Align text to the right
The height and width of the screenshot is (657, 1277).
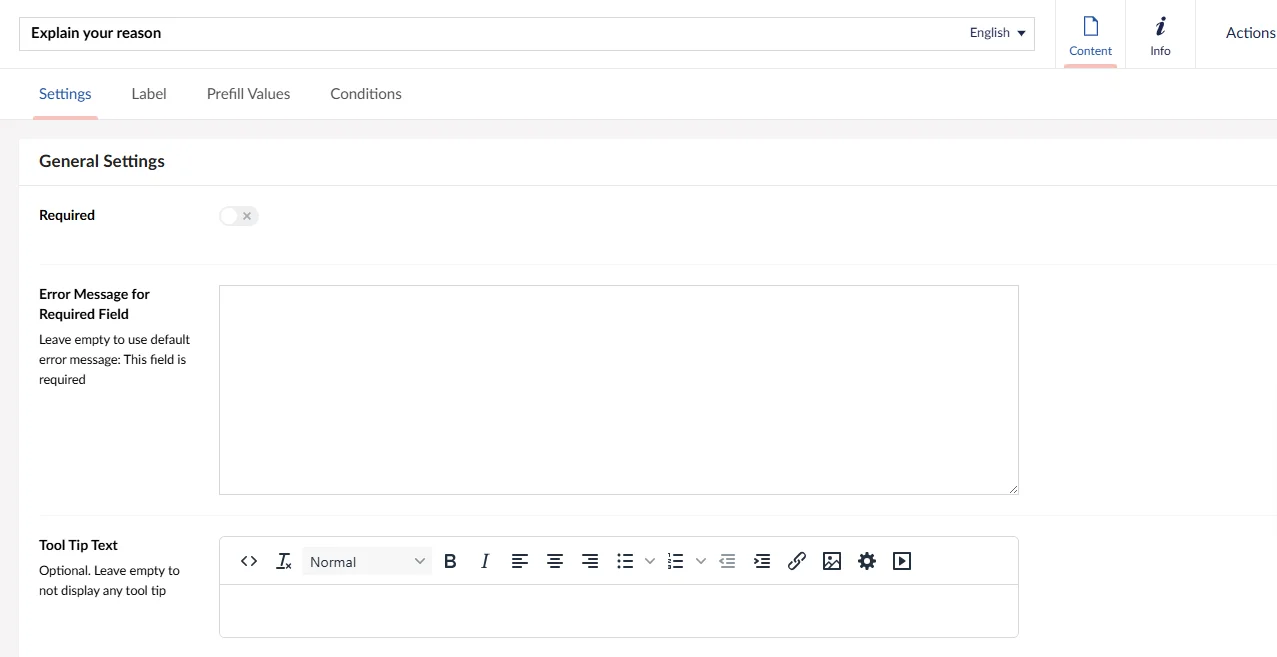click(x=590, y=561)
